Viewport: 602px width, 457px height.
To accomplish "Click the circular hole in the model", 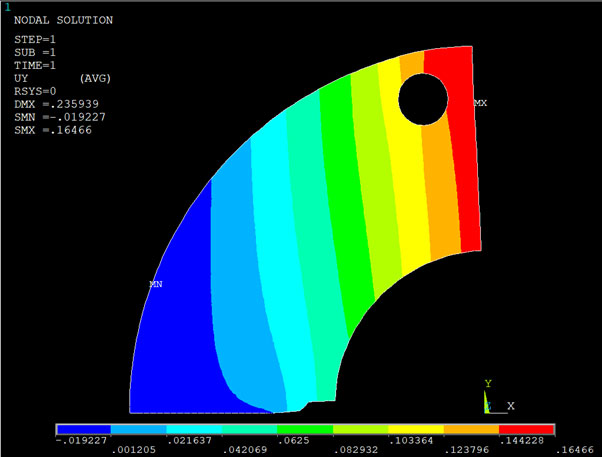I will coord(423,99).
